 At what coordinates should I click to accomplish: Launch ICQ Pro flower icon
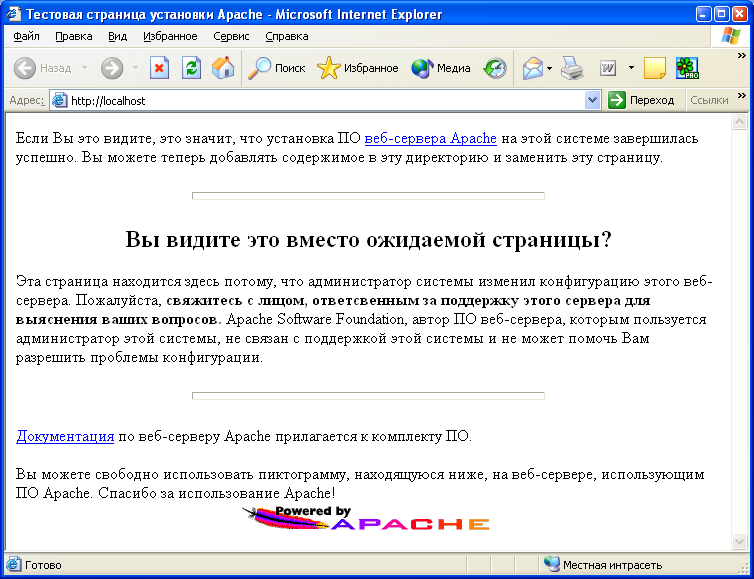point(687,68)
